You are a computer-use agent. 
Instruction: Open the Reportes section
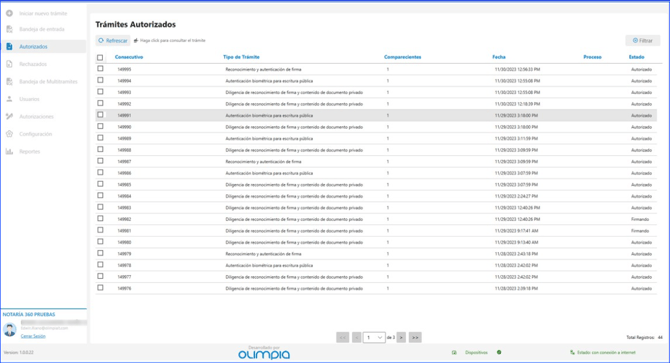pyautogui.click(x=29, y=151)
